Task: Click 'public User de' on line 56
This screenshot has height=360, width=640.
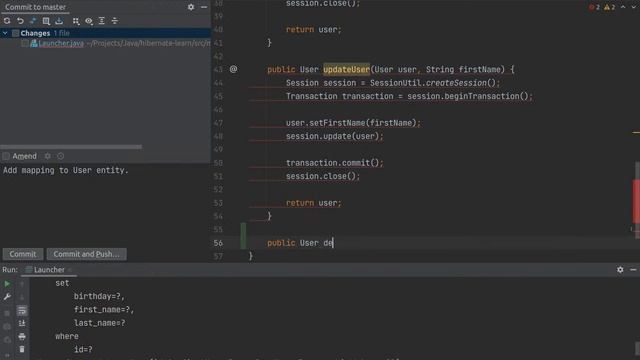Action: pos(300,243)
